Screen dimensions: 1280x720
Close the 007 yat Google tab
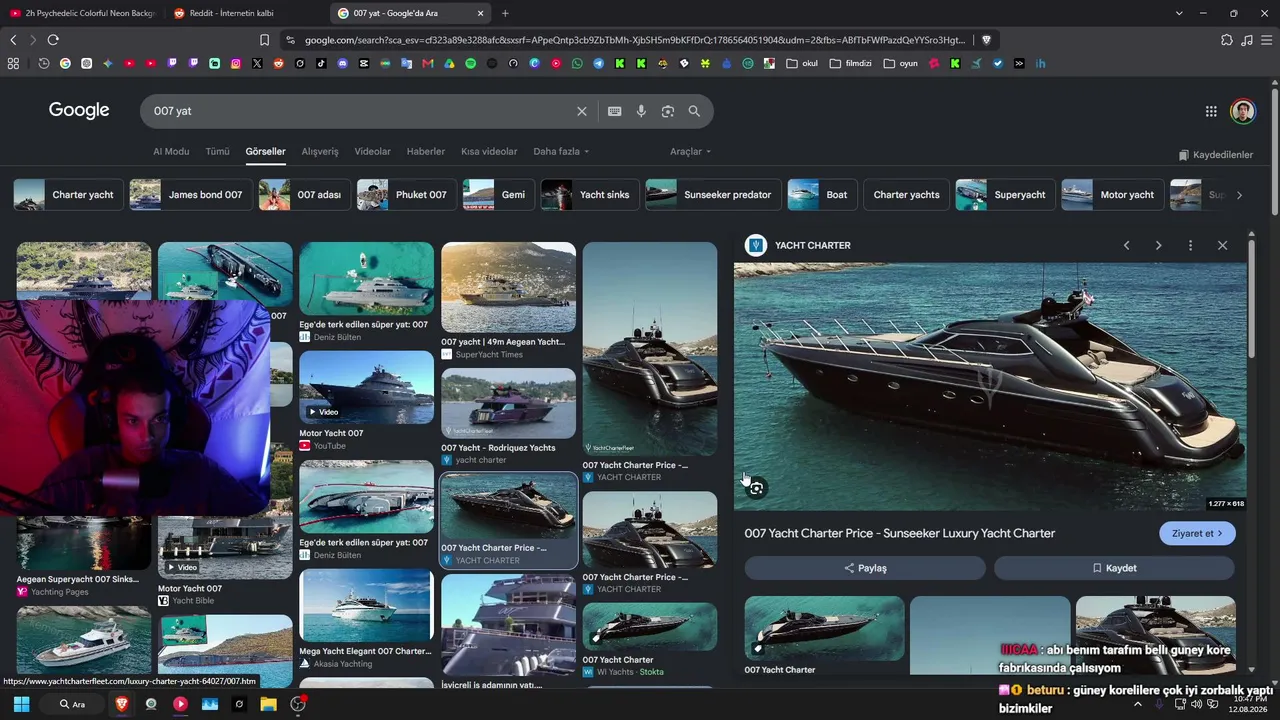coord(480,13)
